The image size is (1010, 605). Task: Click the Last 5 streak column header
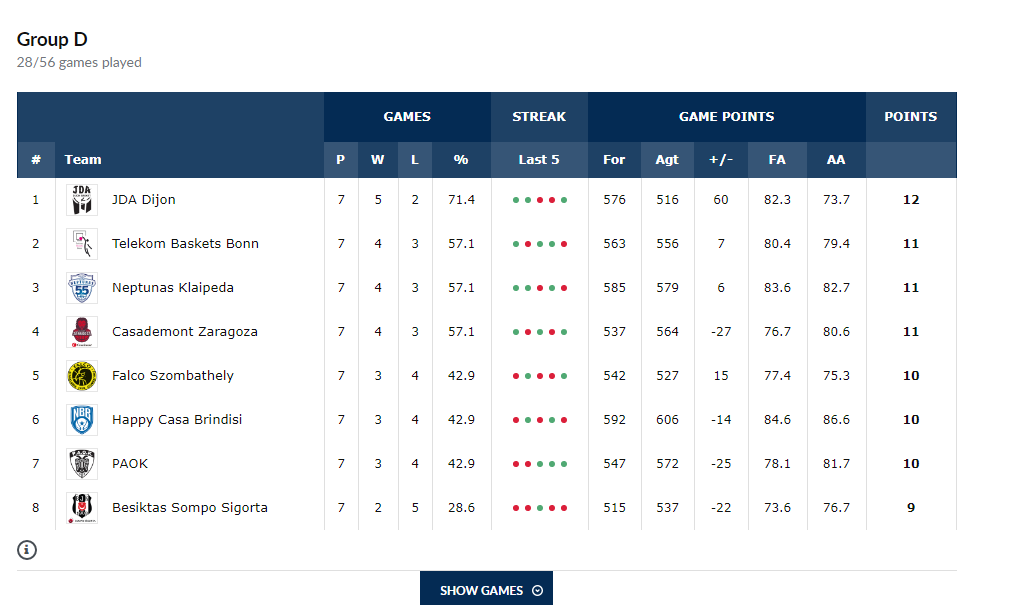tap(539, 159)
